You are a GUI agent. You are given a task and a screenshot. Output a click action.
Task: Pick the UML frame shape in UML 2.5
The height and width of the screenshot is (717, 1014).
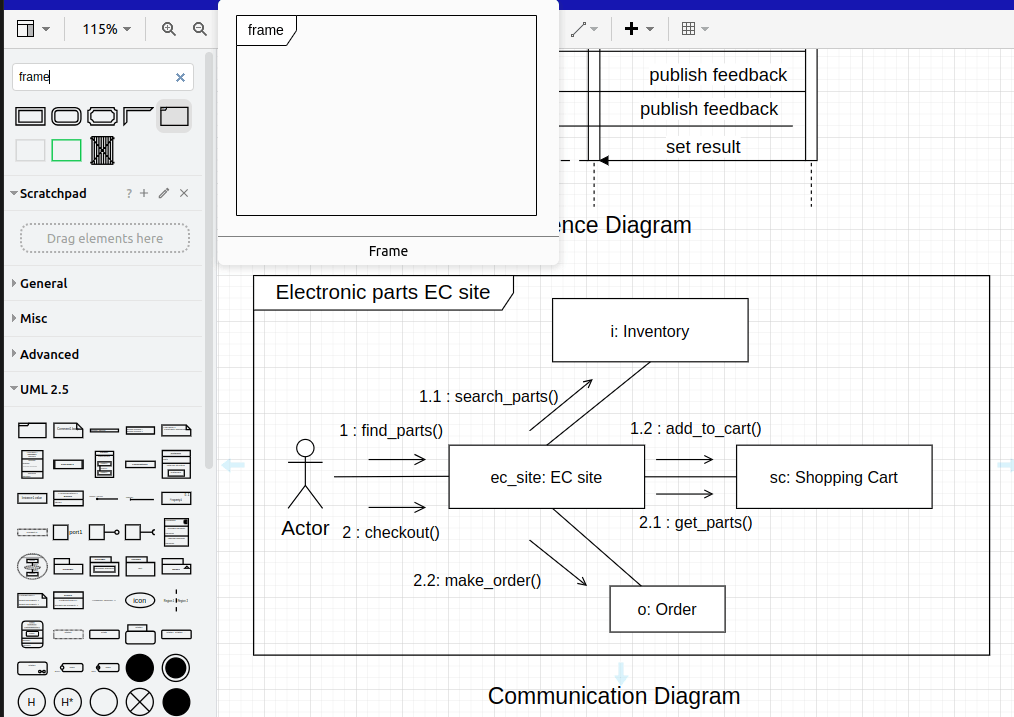pyautogui.click(x=32, y=430)
